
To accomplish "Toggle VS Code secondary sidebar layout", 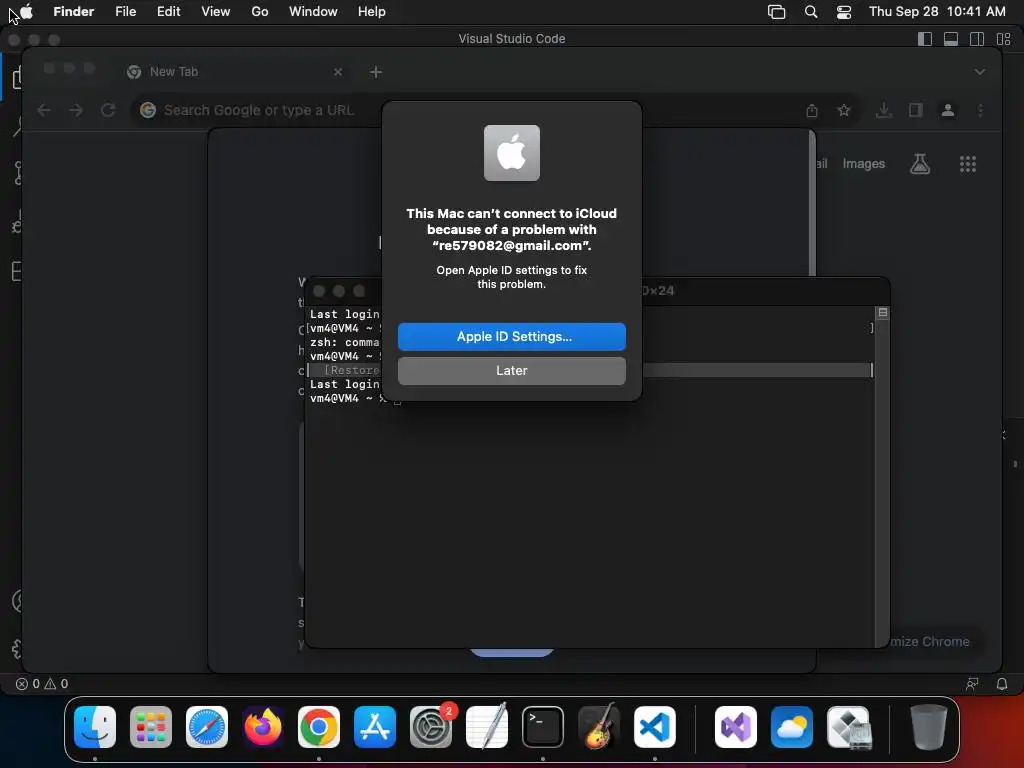I will coord(977,39).
